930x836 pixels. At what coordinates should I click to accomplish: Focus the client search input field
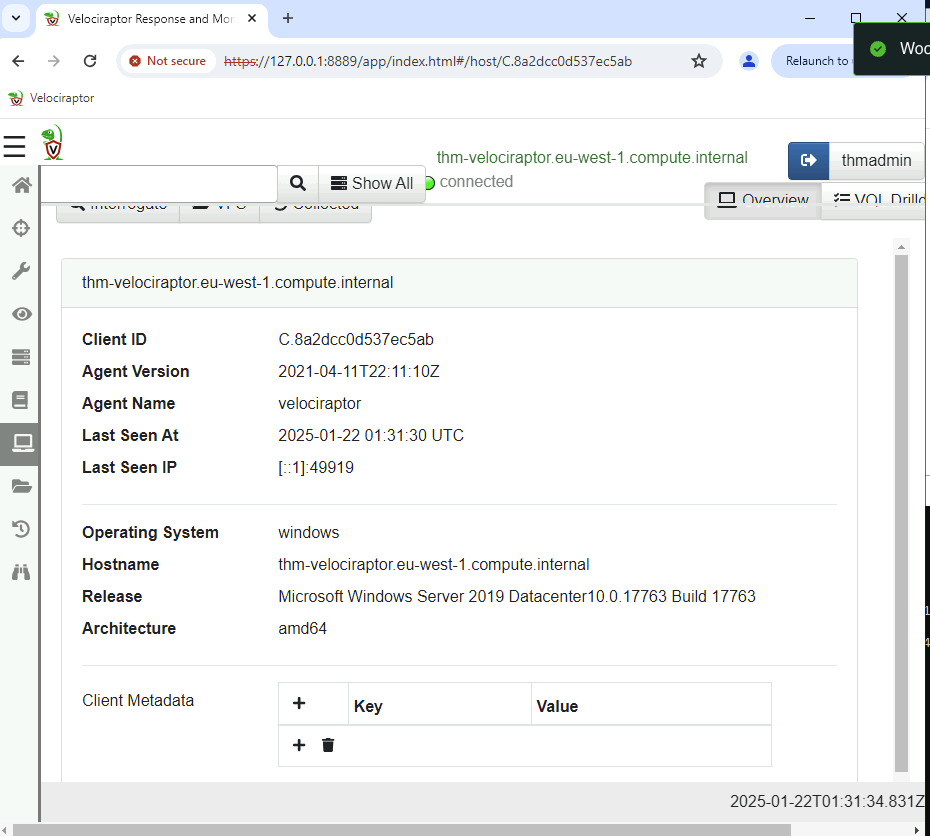158,184
